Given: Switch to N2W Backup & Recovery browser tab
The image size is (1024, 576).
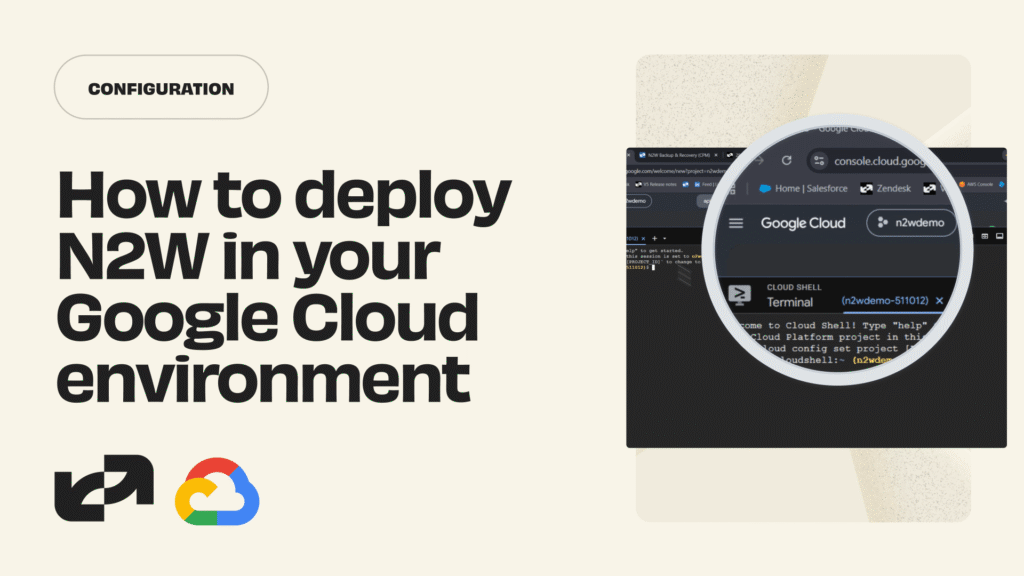Looking at the screenshot, I should (x=678, y=155).
